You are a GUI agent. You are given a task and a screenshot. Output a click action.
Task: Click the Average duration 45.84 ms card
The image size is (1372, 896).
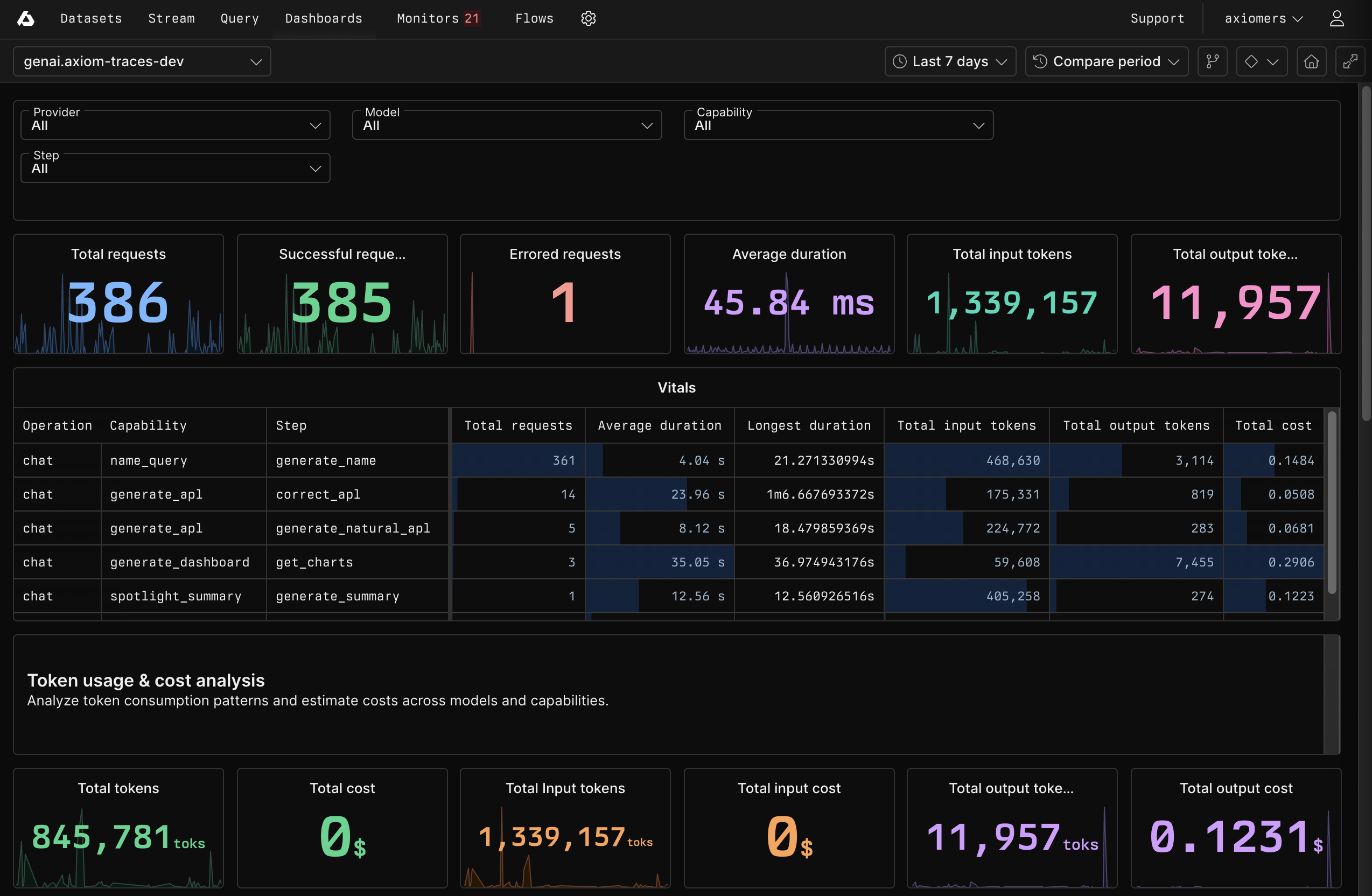789,294
